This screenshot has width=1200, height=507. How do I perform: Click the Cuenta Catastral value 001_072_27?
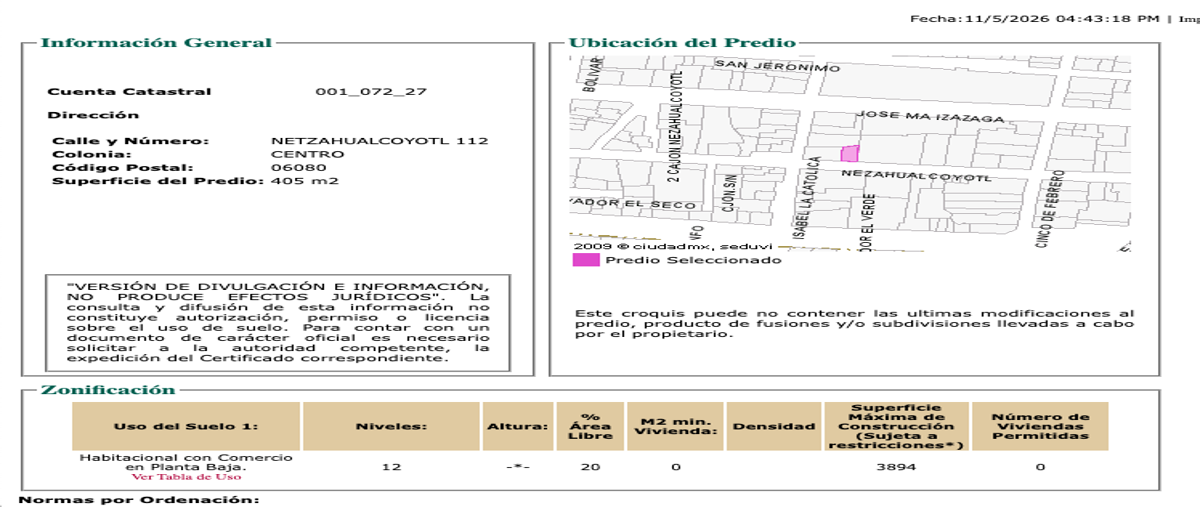pyautogui.click(x=371, y=91)
